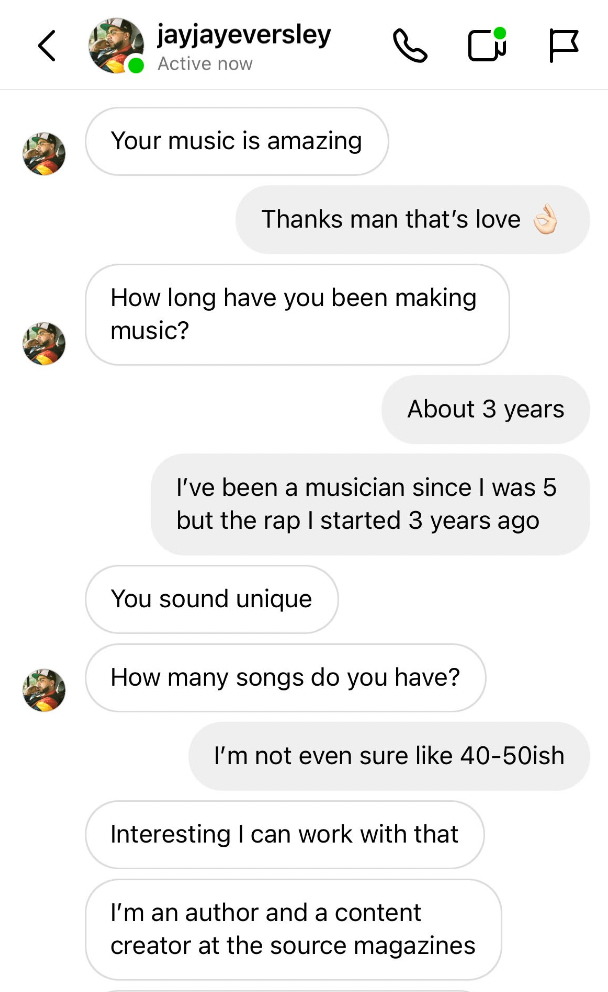The height and width of the screenshot is (992, 608).
Task: Tap "How long have you been making music?" bubble
Action: click(296, 314)
